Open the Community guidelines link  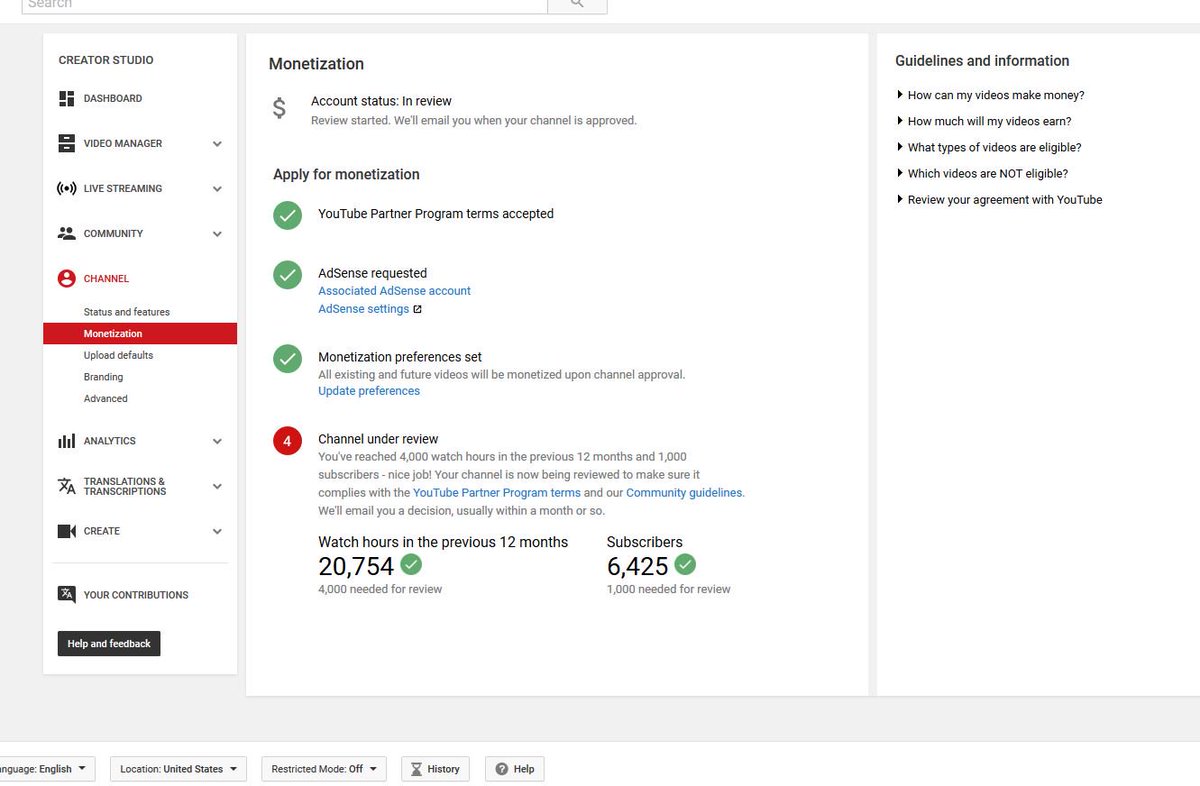point(685,493)
